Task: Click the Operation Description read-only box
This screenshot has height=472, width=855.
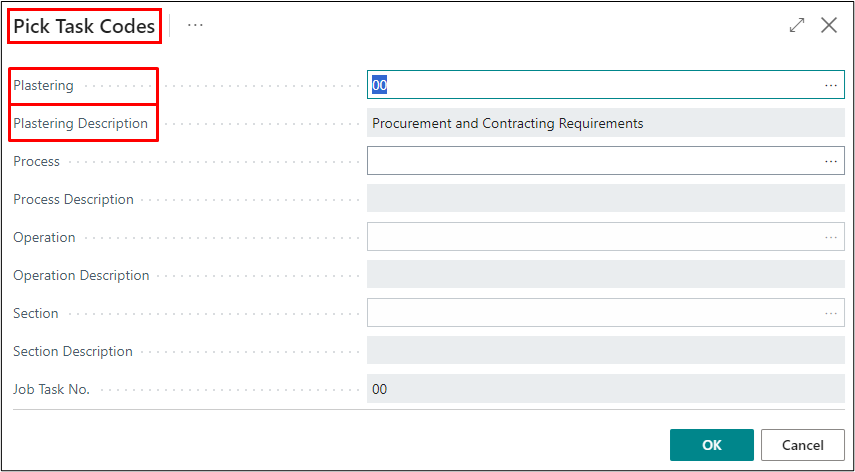Action: click(605, 275)
